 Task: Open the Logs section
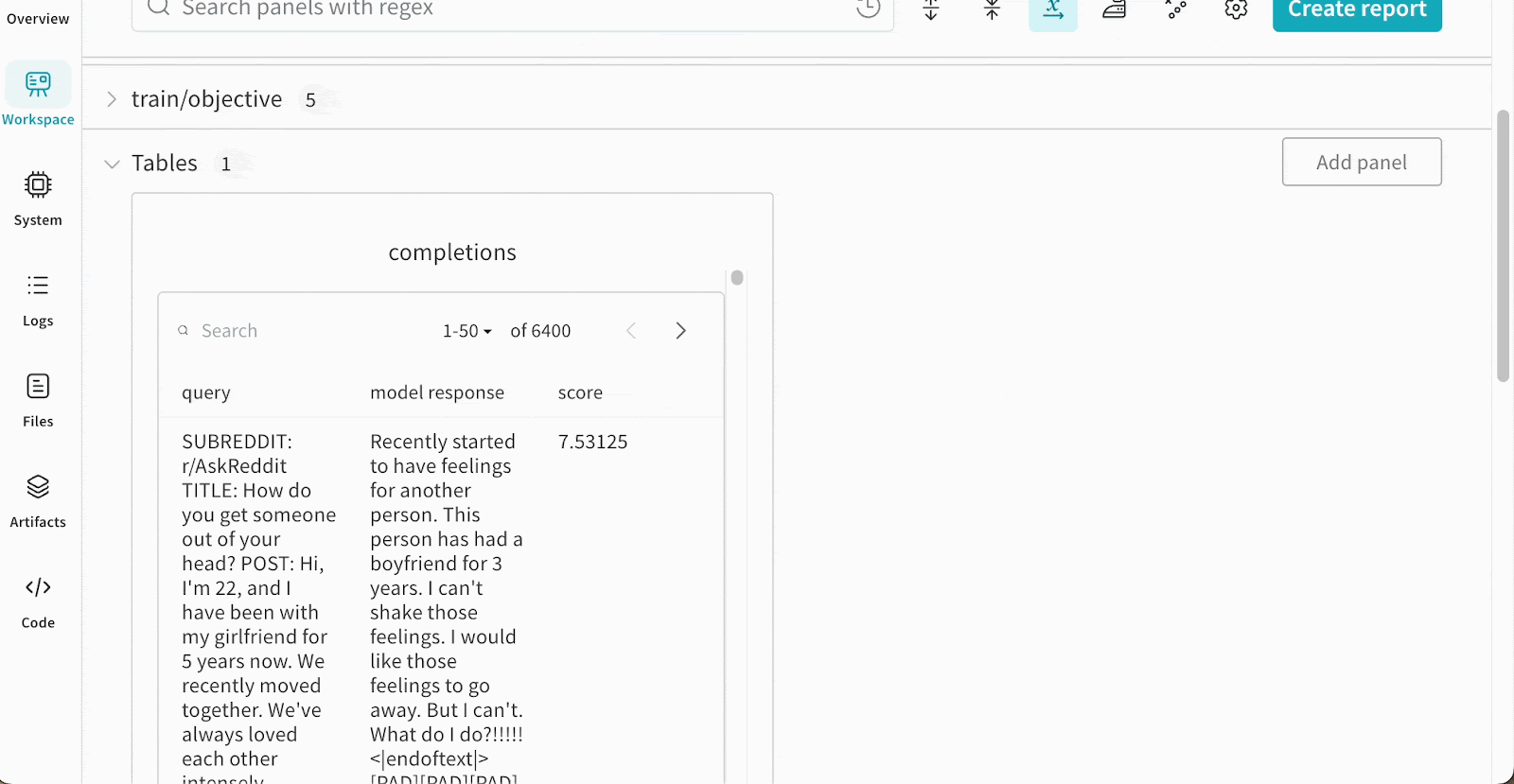(38, 298)
